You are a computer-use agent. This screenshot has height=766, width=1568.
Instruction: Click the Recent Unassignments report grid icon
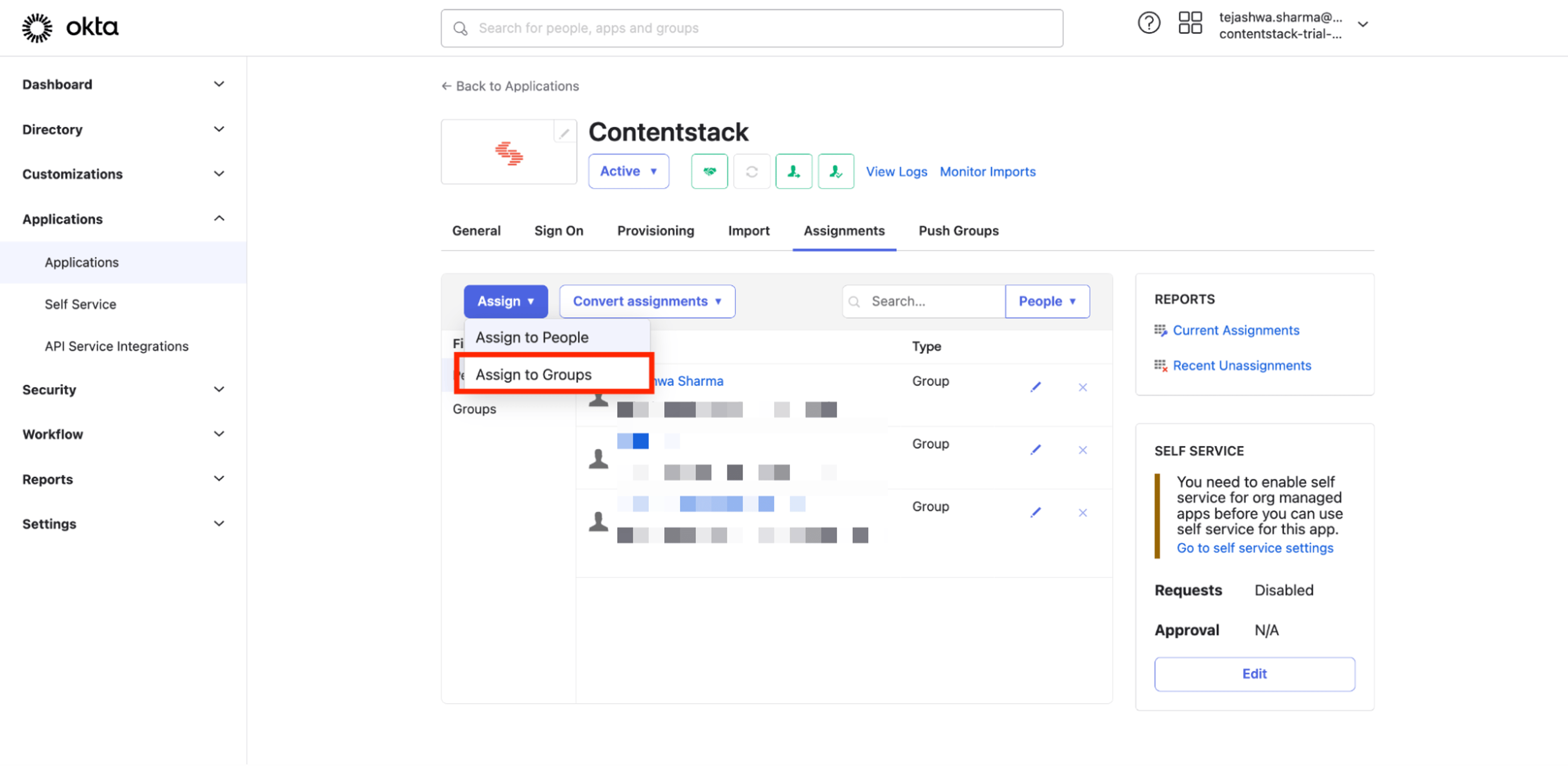(x=1161, y=366)
